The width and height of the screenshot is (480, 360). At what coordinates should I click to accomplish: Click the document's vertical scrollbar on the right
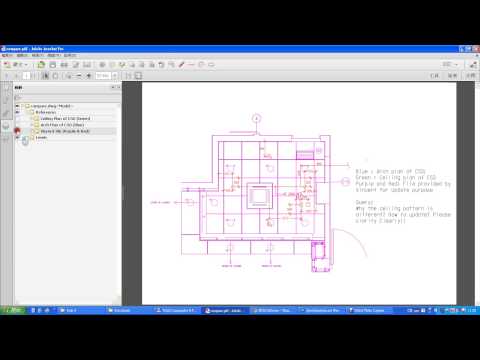click(x=477, y=193)
